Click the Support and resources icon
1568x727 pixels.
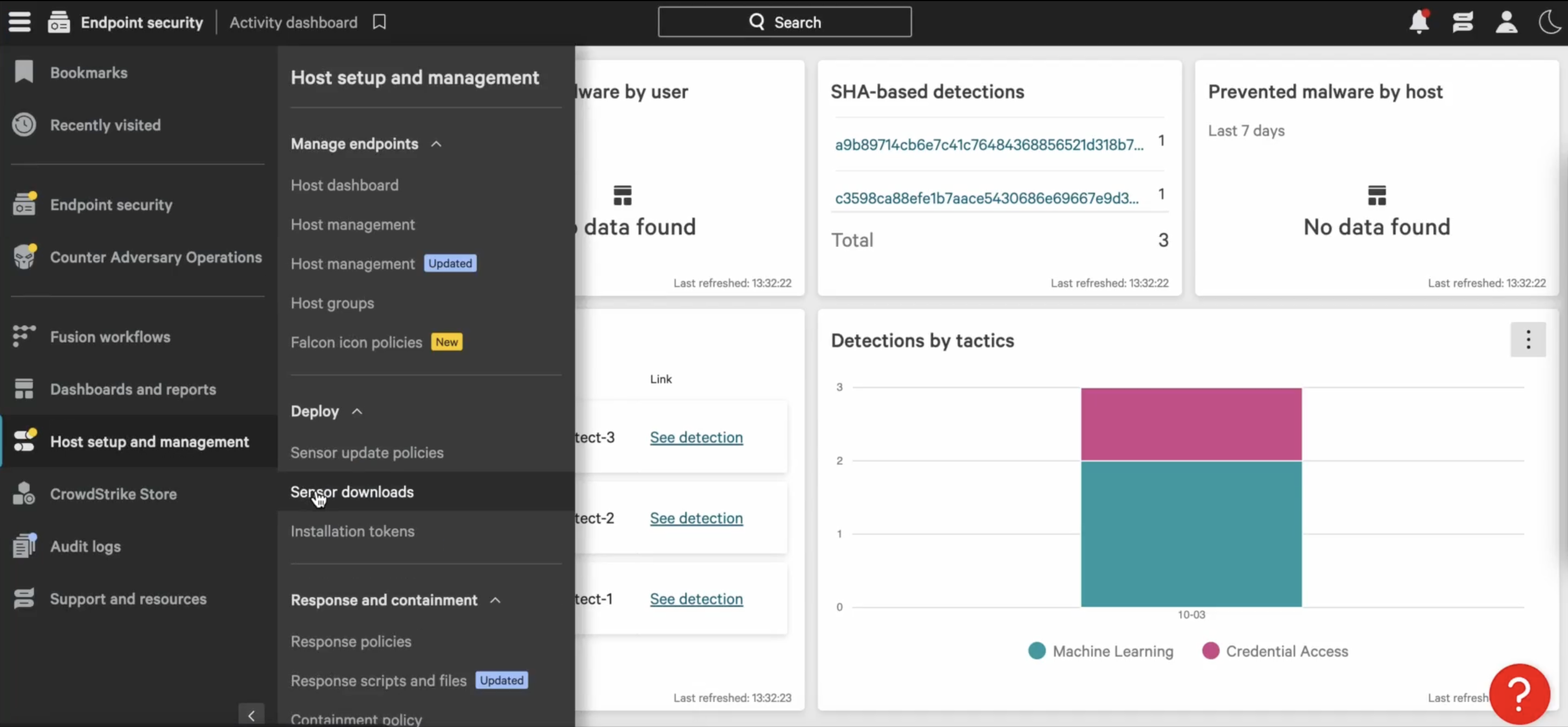(23, 598)
